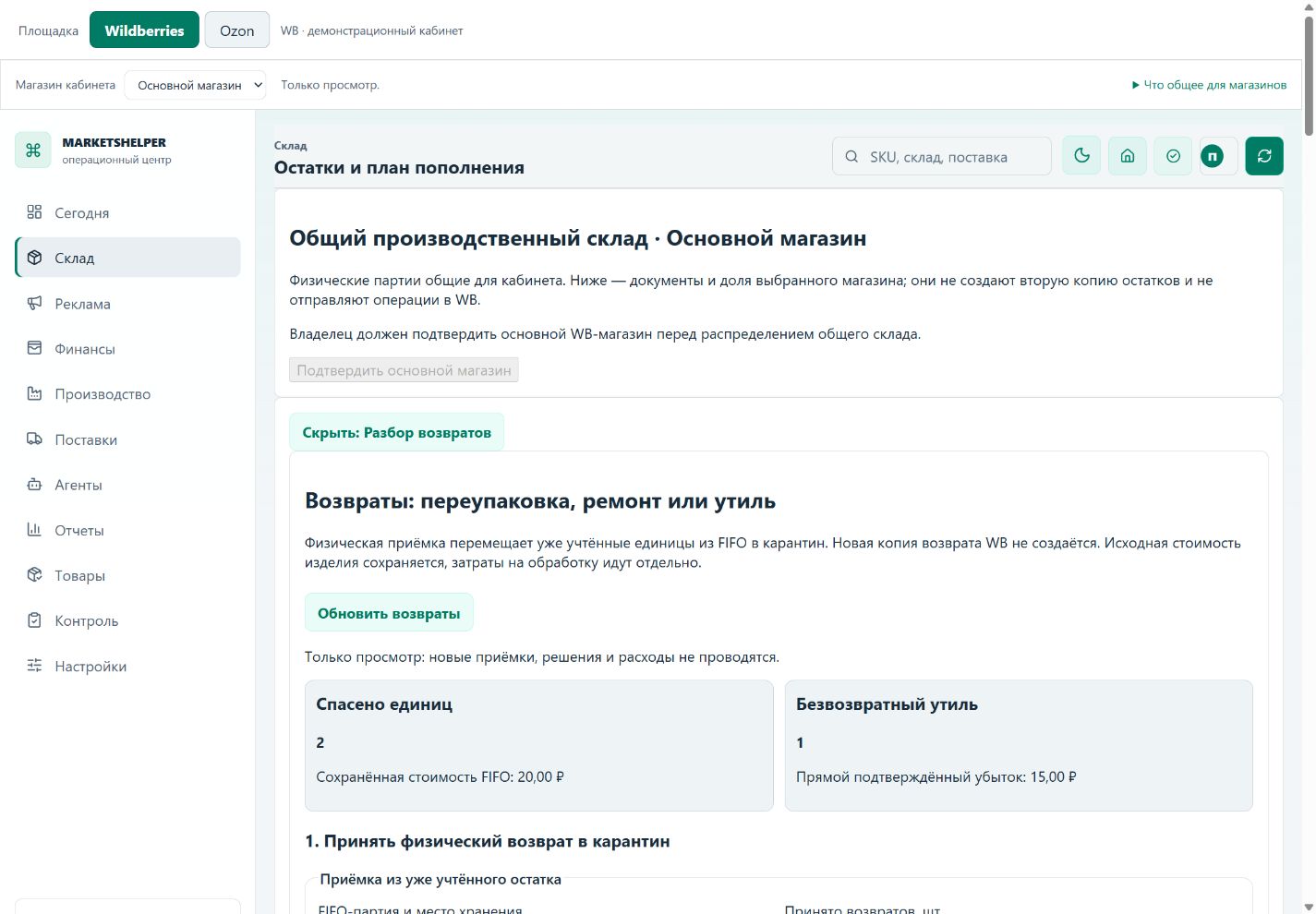1316x914 pixels.
Task: Click the MarketsHelper command logo icon
Action: coord(33,150)
